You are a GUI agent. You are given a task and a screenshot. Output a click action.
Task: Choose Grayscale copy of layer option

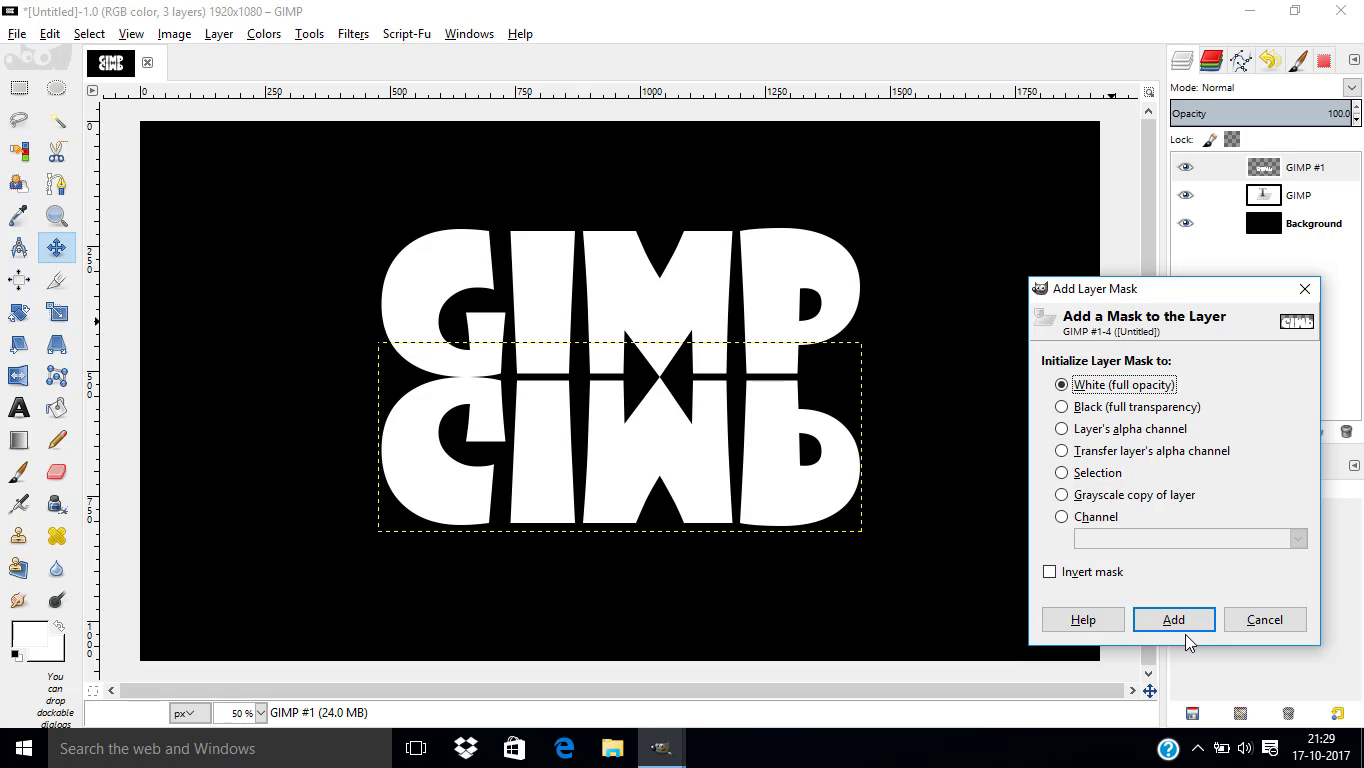(1125, 495)
